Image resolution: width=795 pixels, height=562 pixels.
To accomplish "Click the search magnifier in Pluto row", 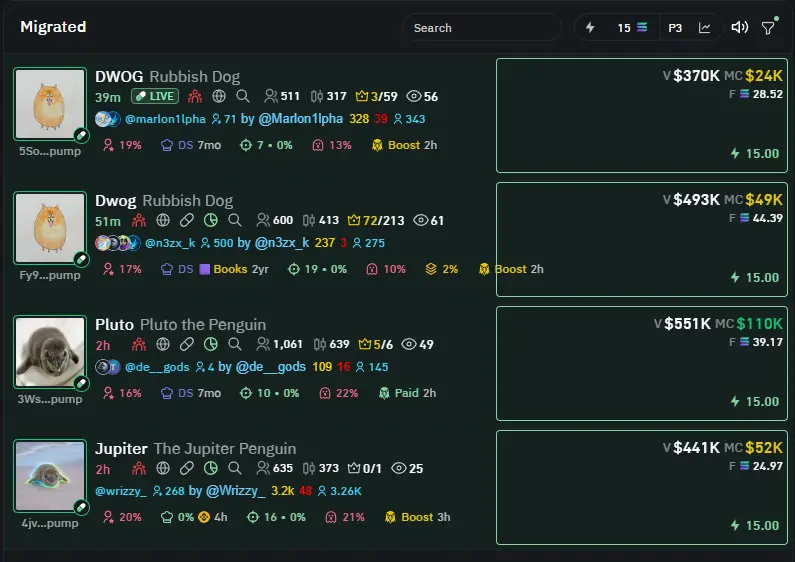I will 234,344.
